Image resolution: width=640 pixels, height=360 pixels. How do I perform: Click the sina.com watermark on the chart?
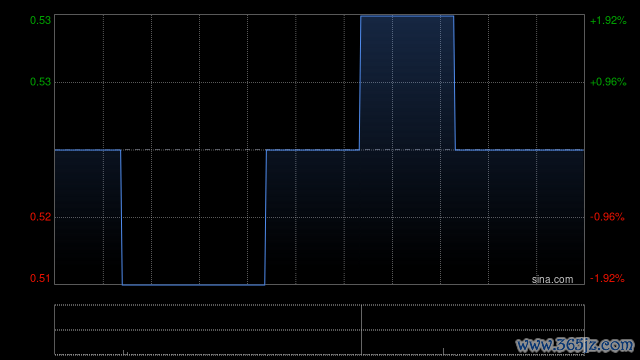552,279
